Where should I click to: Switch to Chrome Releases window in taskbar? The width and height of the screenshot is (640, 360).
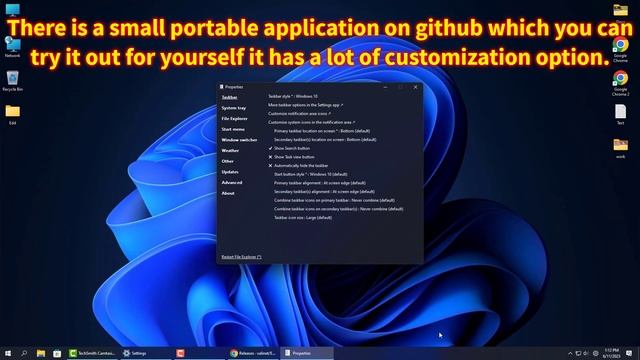(x=253, y=353)
